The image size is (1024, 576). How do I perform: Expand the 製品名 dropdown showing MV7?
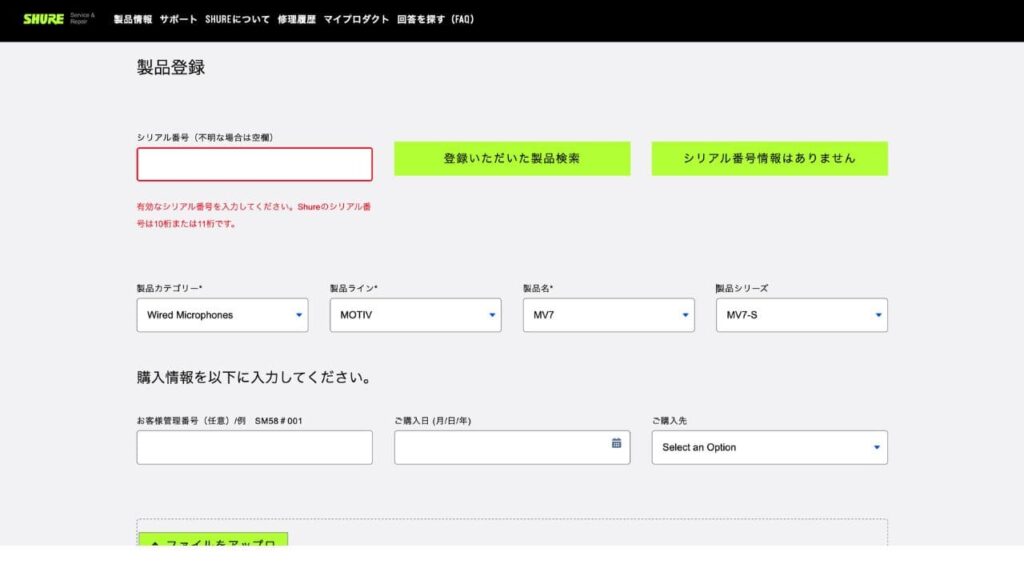(608, 315)
